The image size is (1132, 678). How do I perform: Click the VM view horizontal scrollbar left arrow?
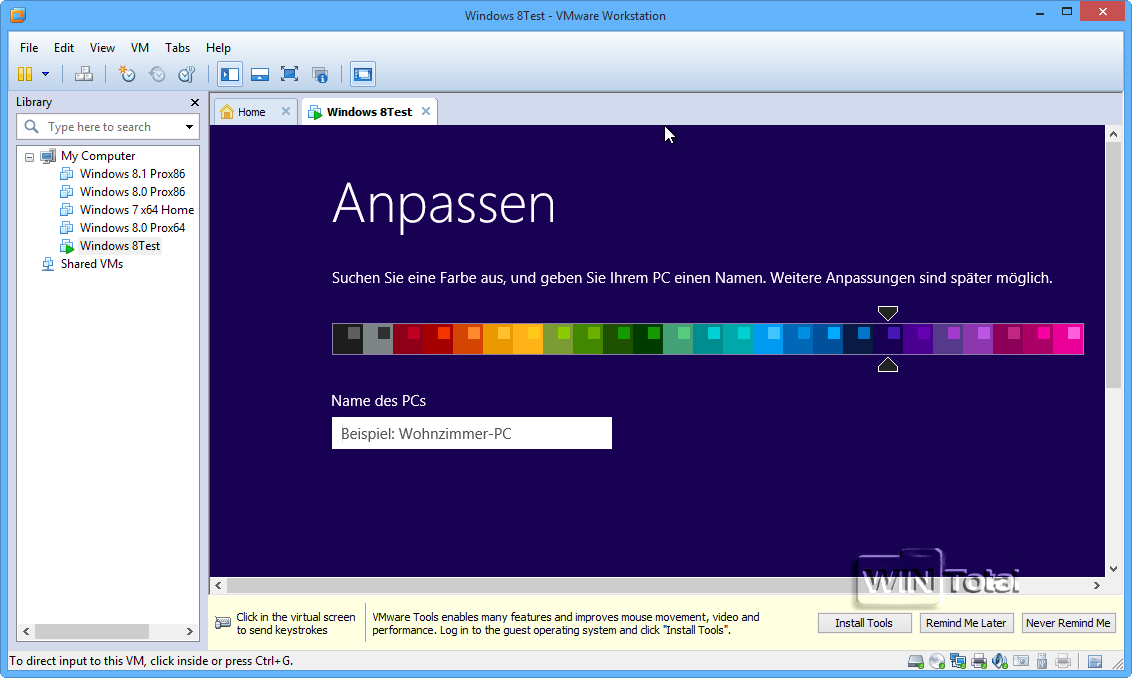pyautogui.click(x=218, y=586)
